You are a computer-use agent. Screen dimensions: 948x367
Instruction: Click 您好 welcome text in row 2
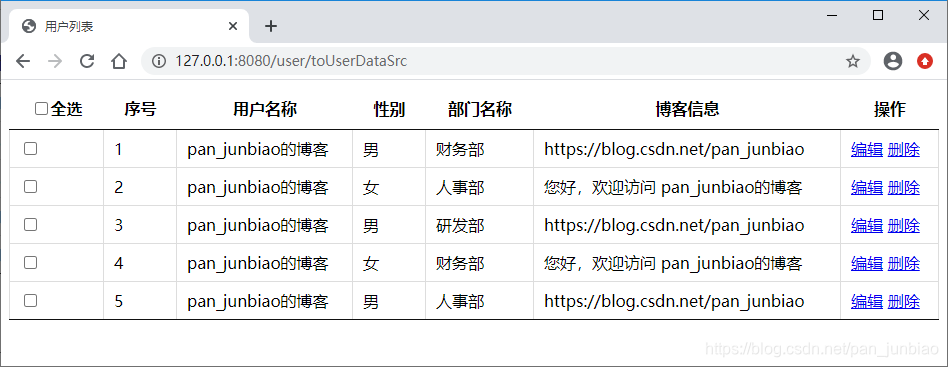point(673,188)
